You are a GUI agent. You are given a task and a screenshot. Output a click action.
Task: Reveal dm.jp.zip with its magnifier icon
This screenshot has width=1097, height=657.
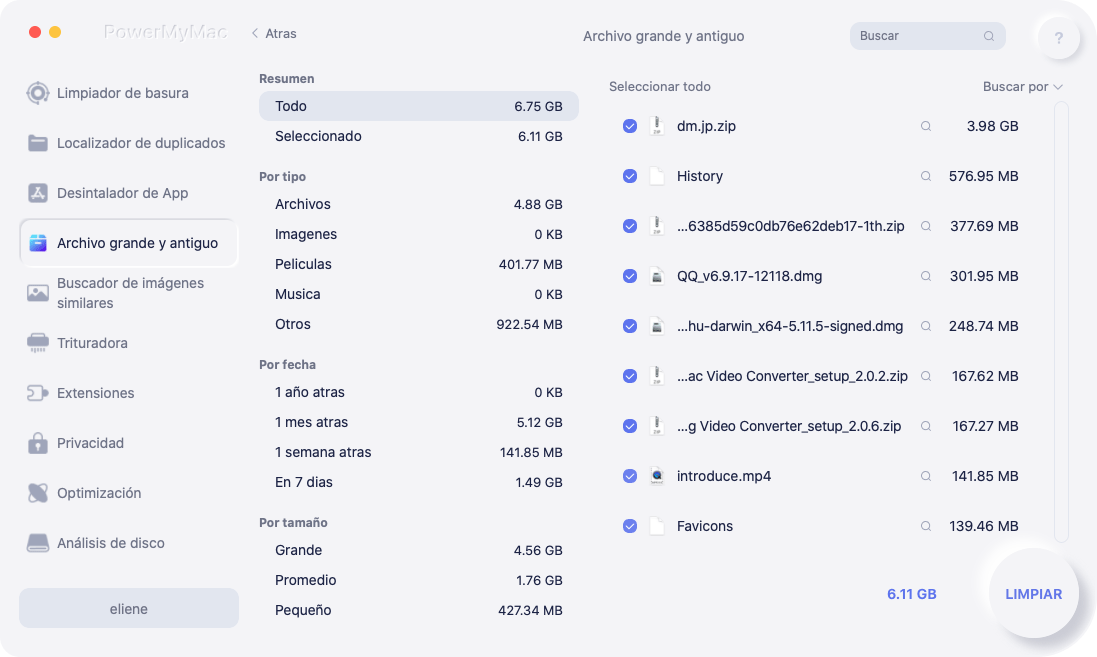tap(926, 126)
